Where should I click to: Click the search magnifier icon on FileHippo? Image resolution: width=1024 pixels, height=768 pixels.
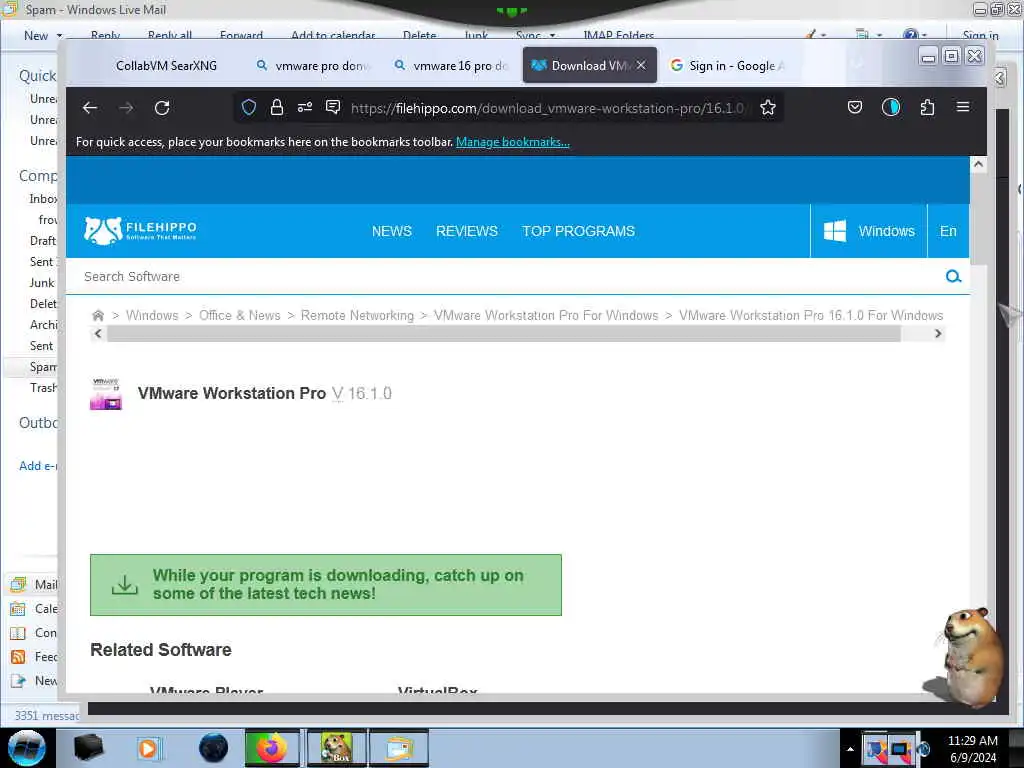click(x=953, y=277)
